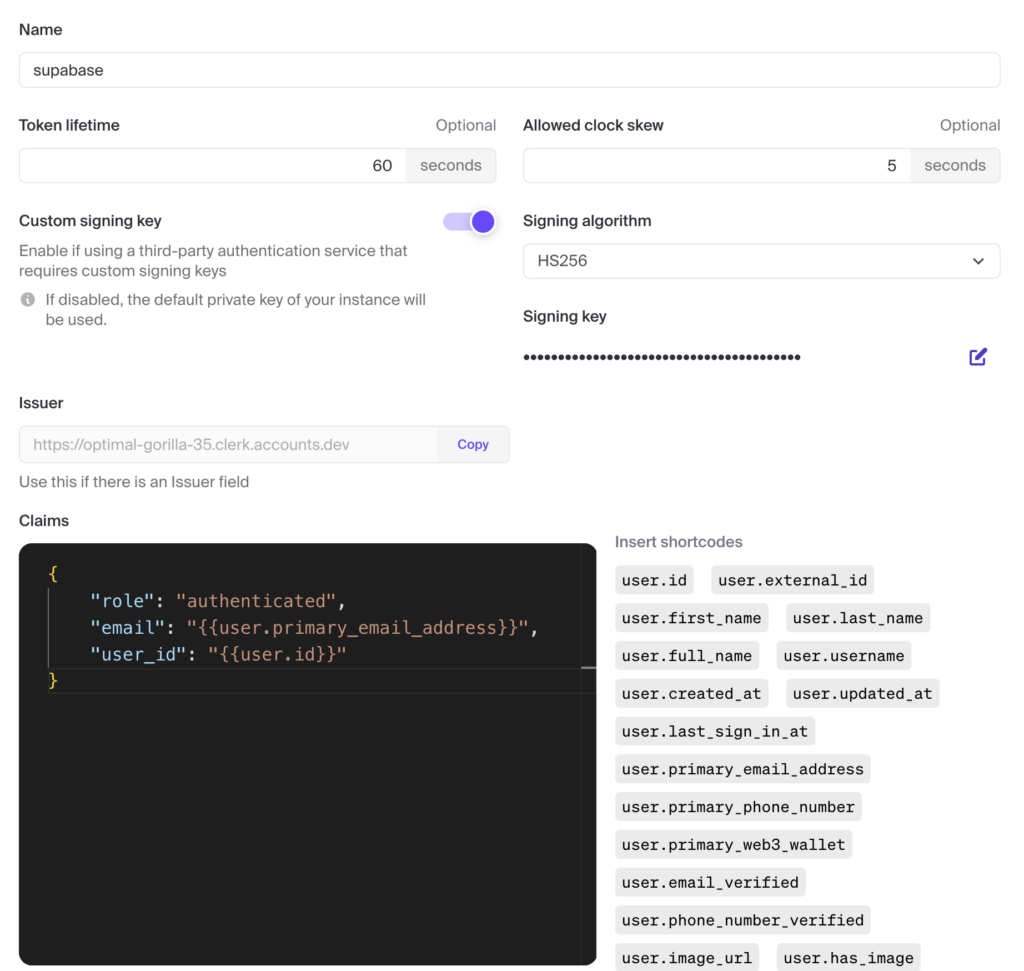Click the masked Signing key dots
This screenshot has height=971, width=1024.
[x=662, y=357]
